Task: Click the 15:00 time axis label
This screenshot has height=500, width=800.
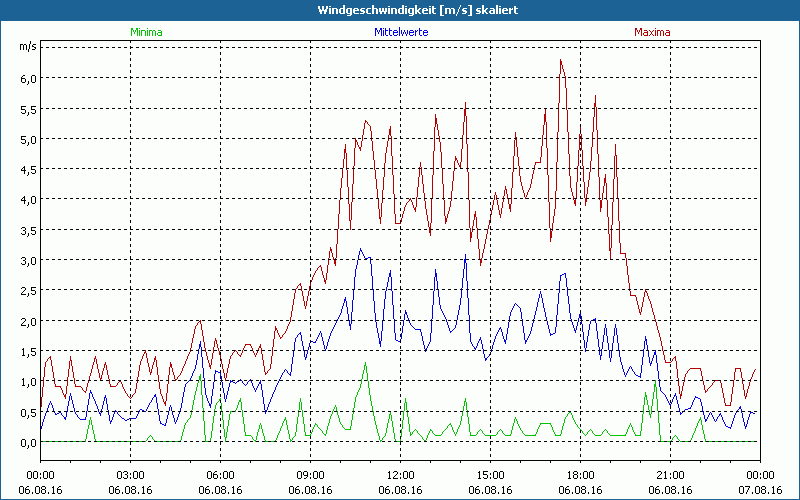Action: pos(490,475)
